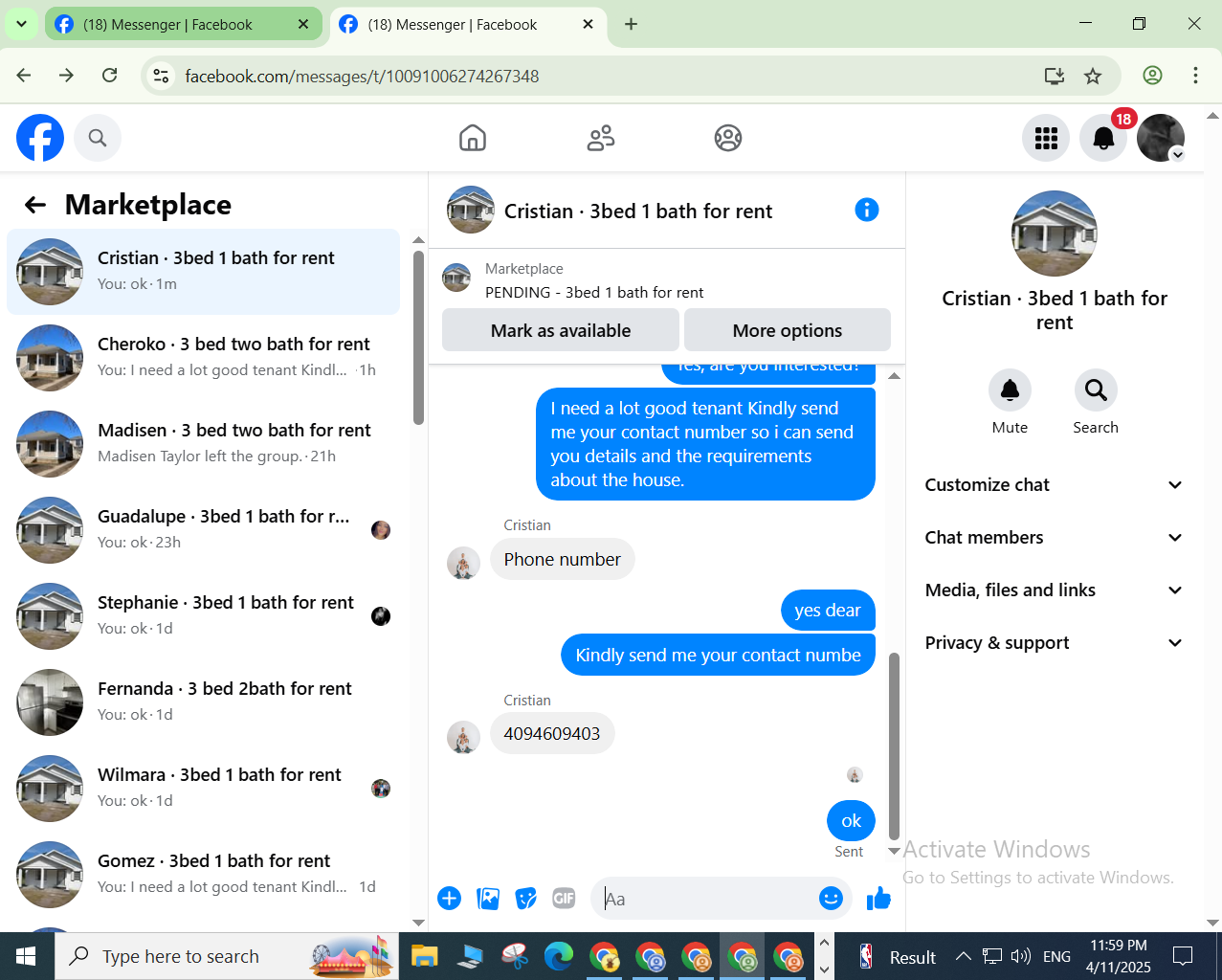Go back from Marketplace with arrow

(x=35, y=205)
